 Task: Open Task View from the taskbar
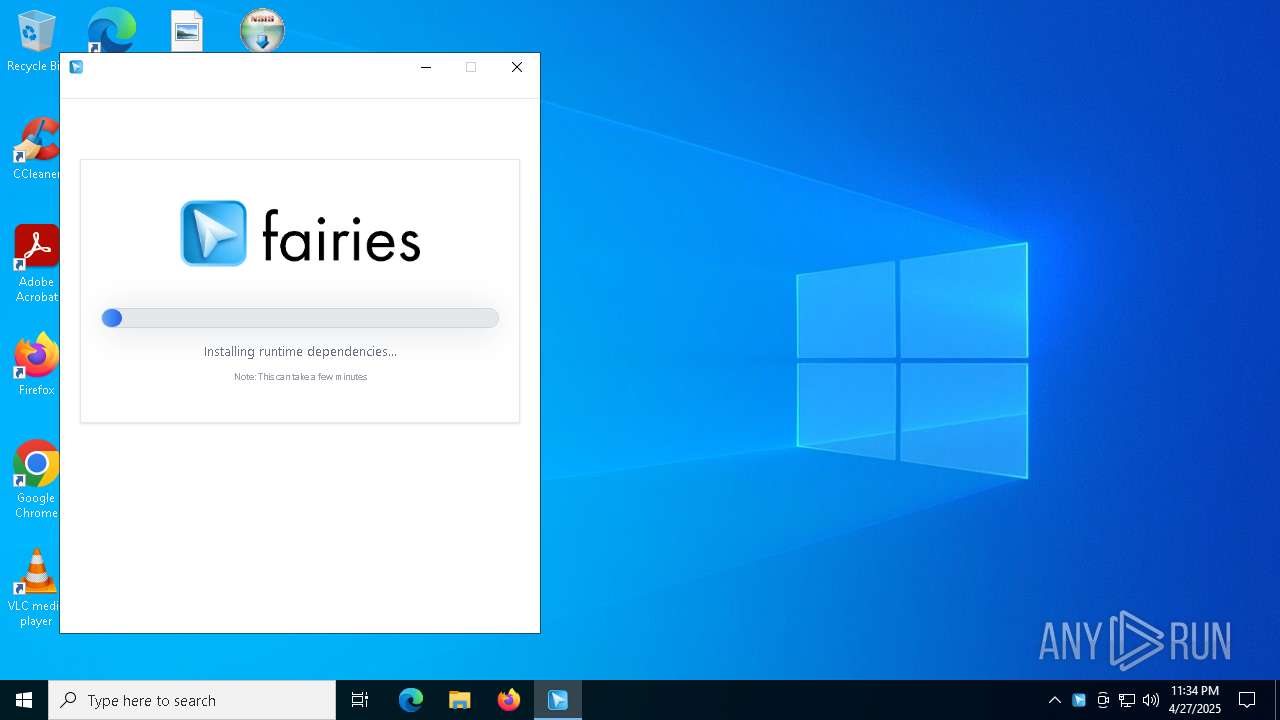pyautogui.click(x=360, y=700)
